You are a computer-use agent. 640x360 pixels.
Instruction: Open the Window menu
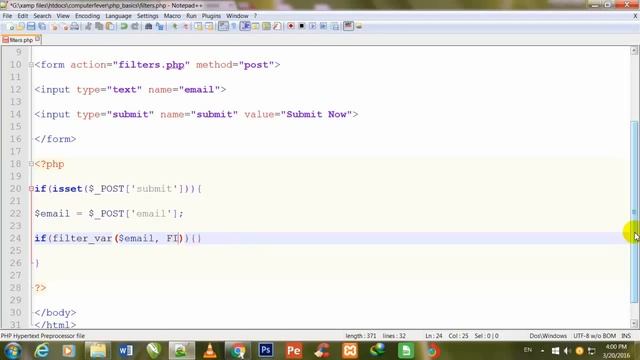pyautogui.click(x=237, y=16)
